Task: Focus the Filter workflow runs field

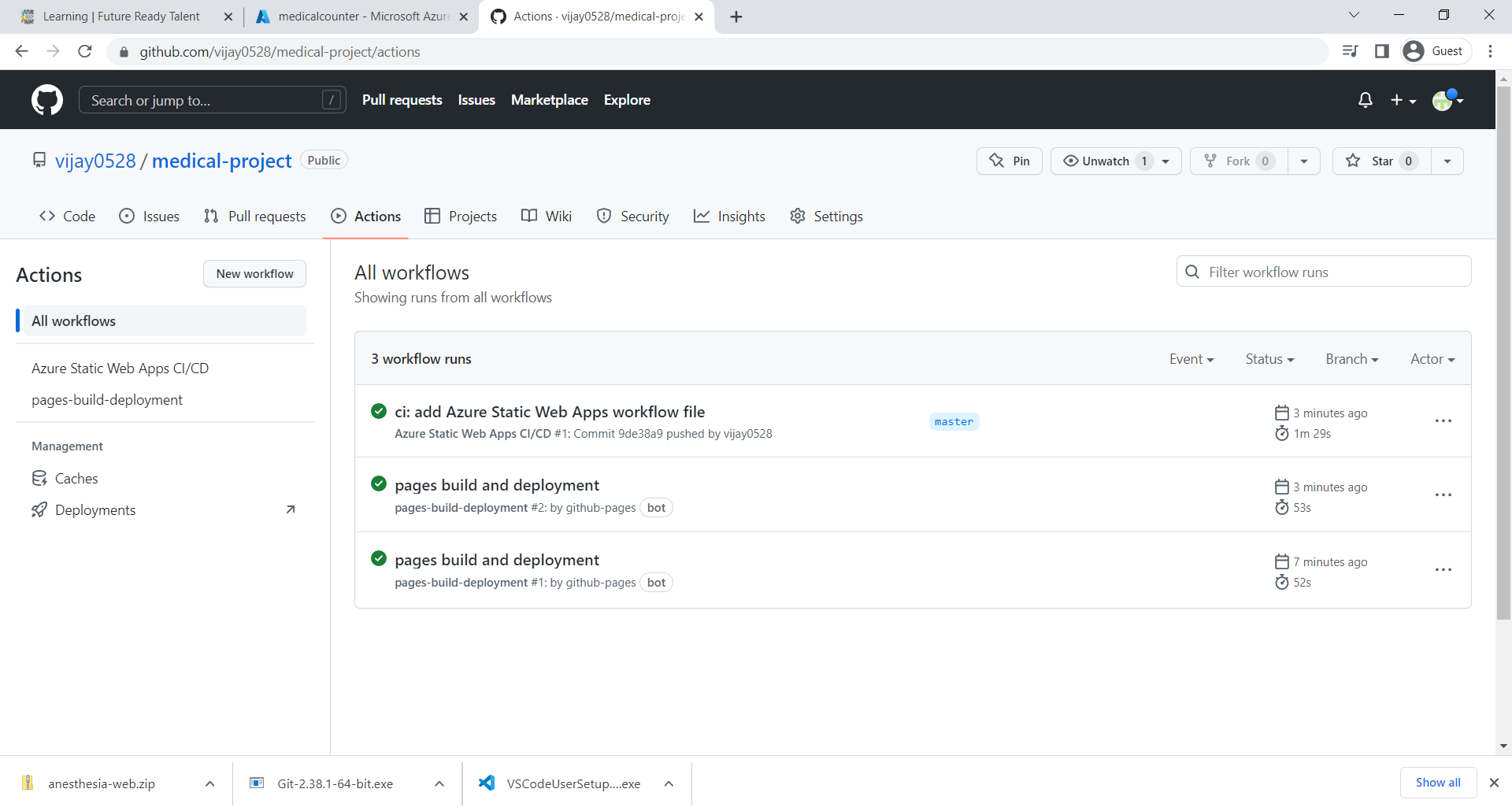Action: tap(1324, 272)
